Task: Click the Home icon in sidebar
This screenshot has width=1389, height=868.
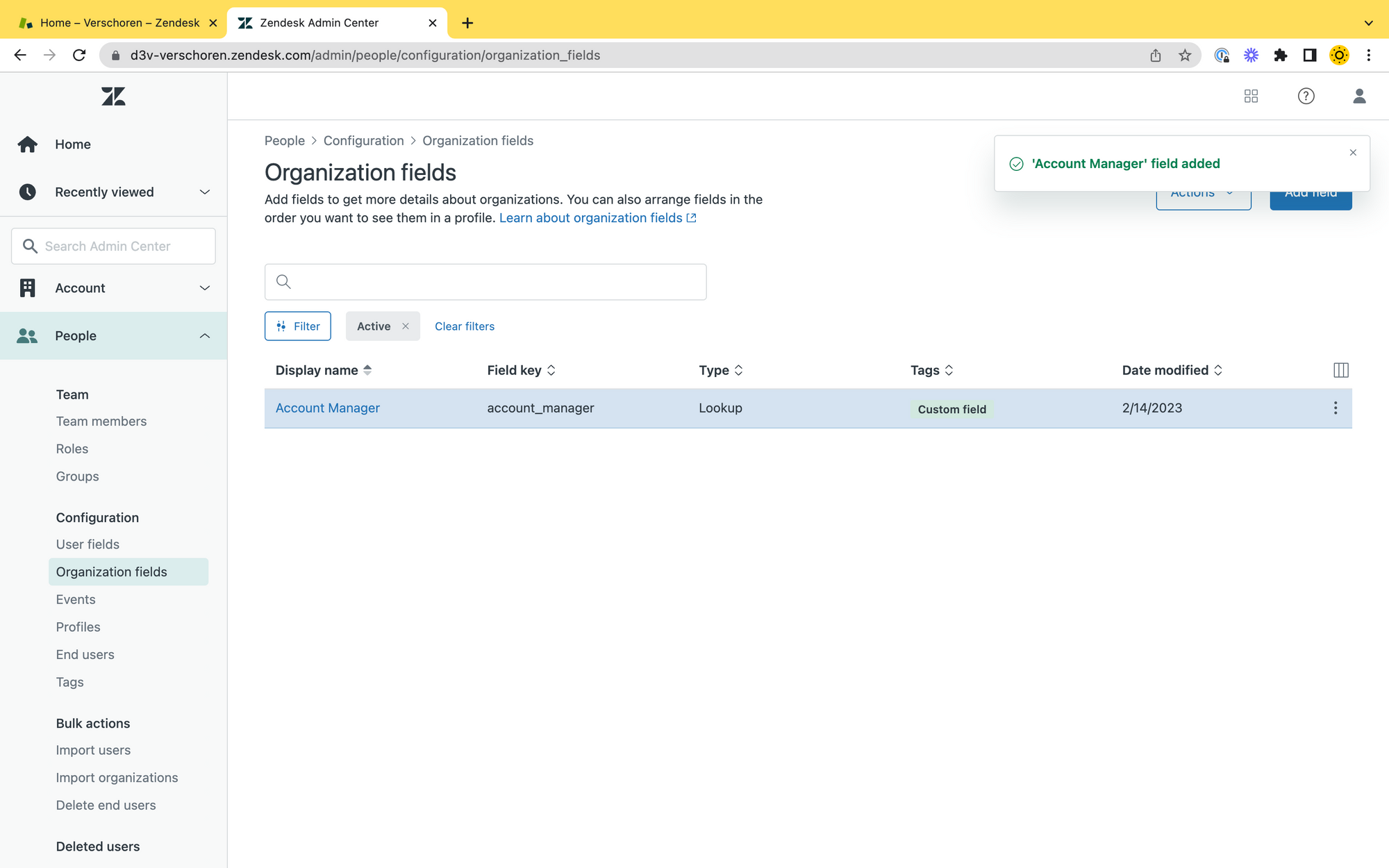Action: (28, 144)
